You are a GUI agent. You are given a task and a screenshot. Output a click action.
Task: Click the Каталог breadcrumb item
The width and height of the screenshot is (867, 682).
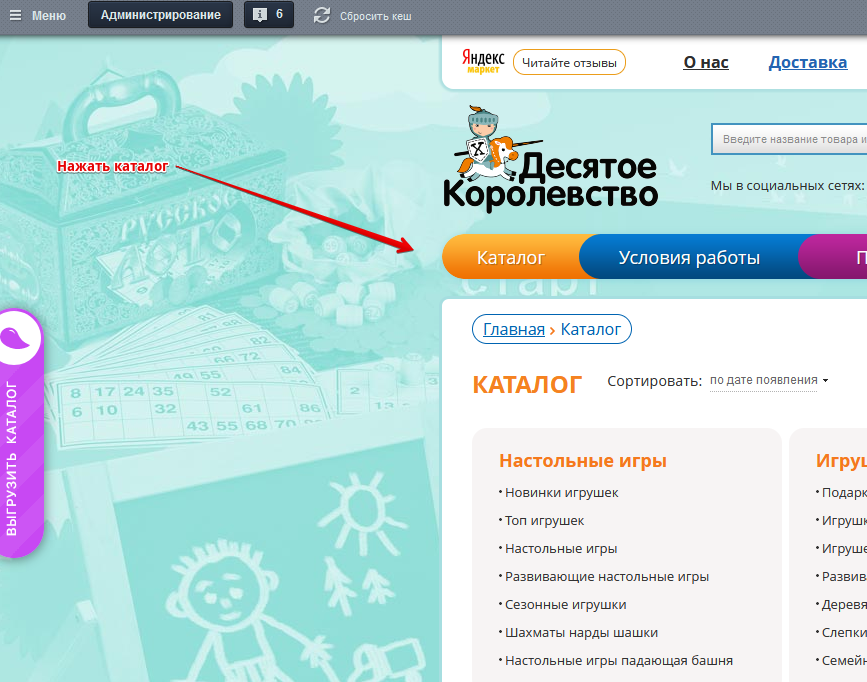591,329
